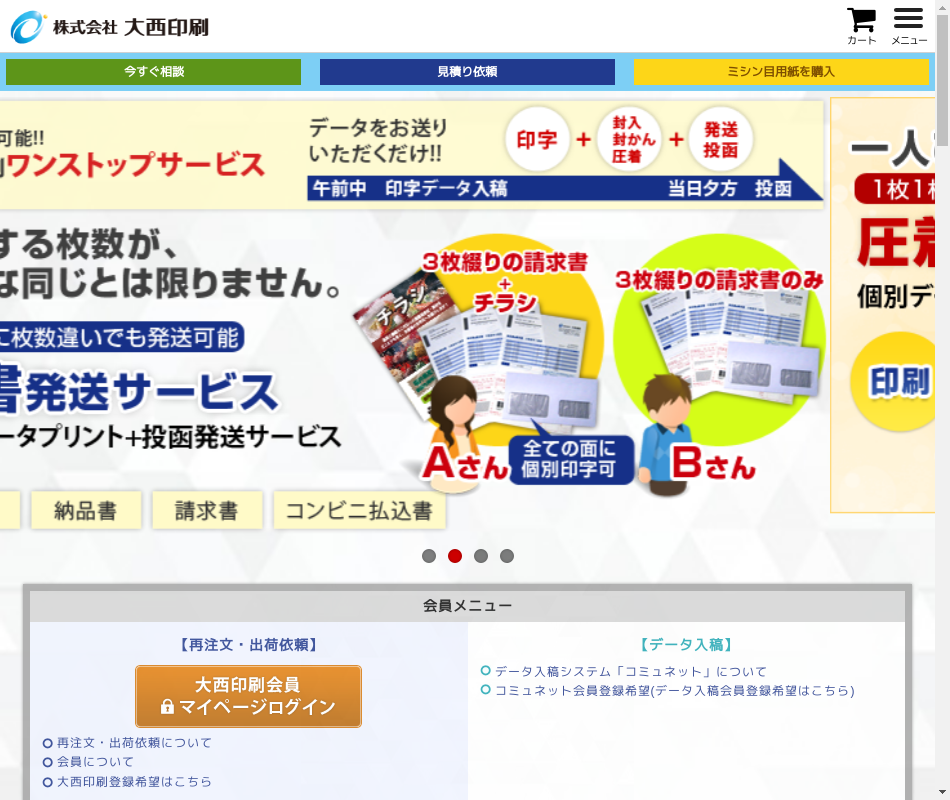950x800 pixels.
Task: Open コミュネット会員登録希望 link
Action: [x=674, y=691]
